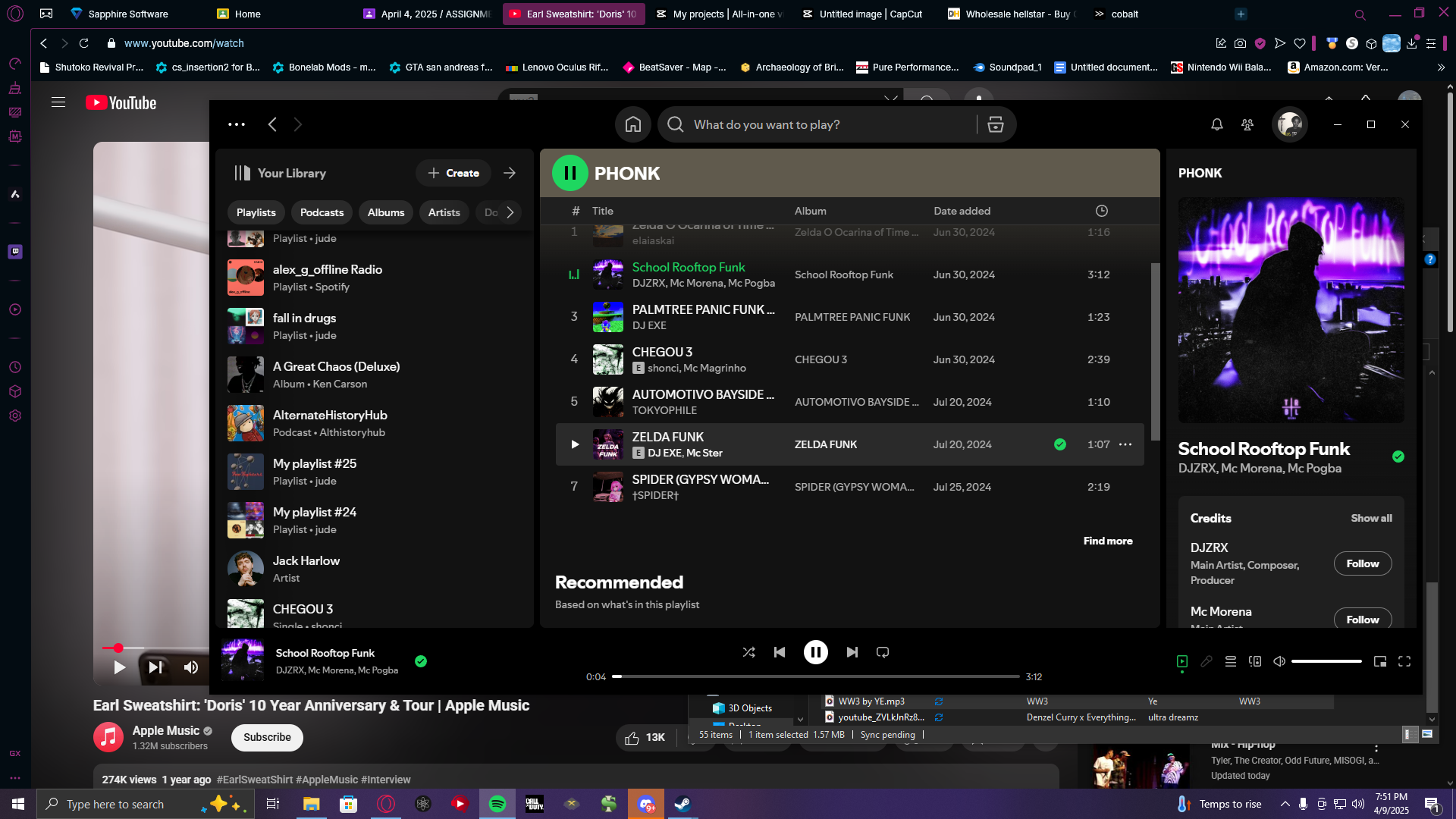
Task: Select the Podcasts filter tab
Action: (x=322, y=212)
